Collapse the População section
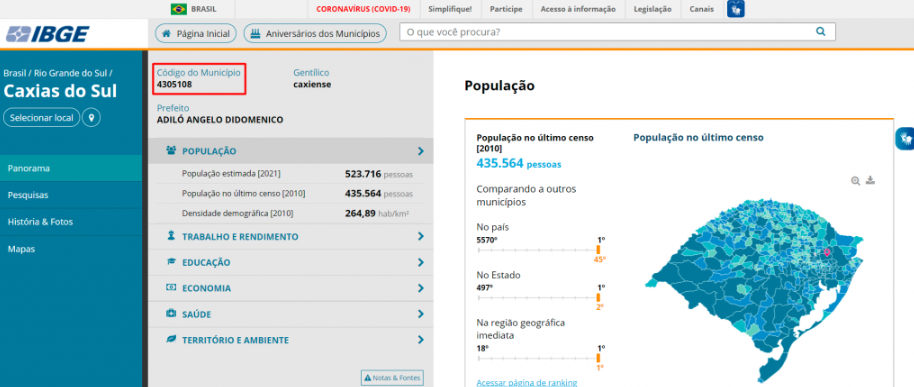 (291, 151)
